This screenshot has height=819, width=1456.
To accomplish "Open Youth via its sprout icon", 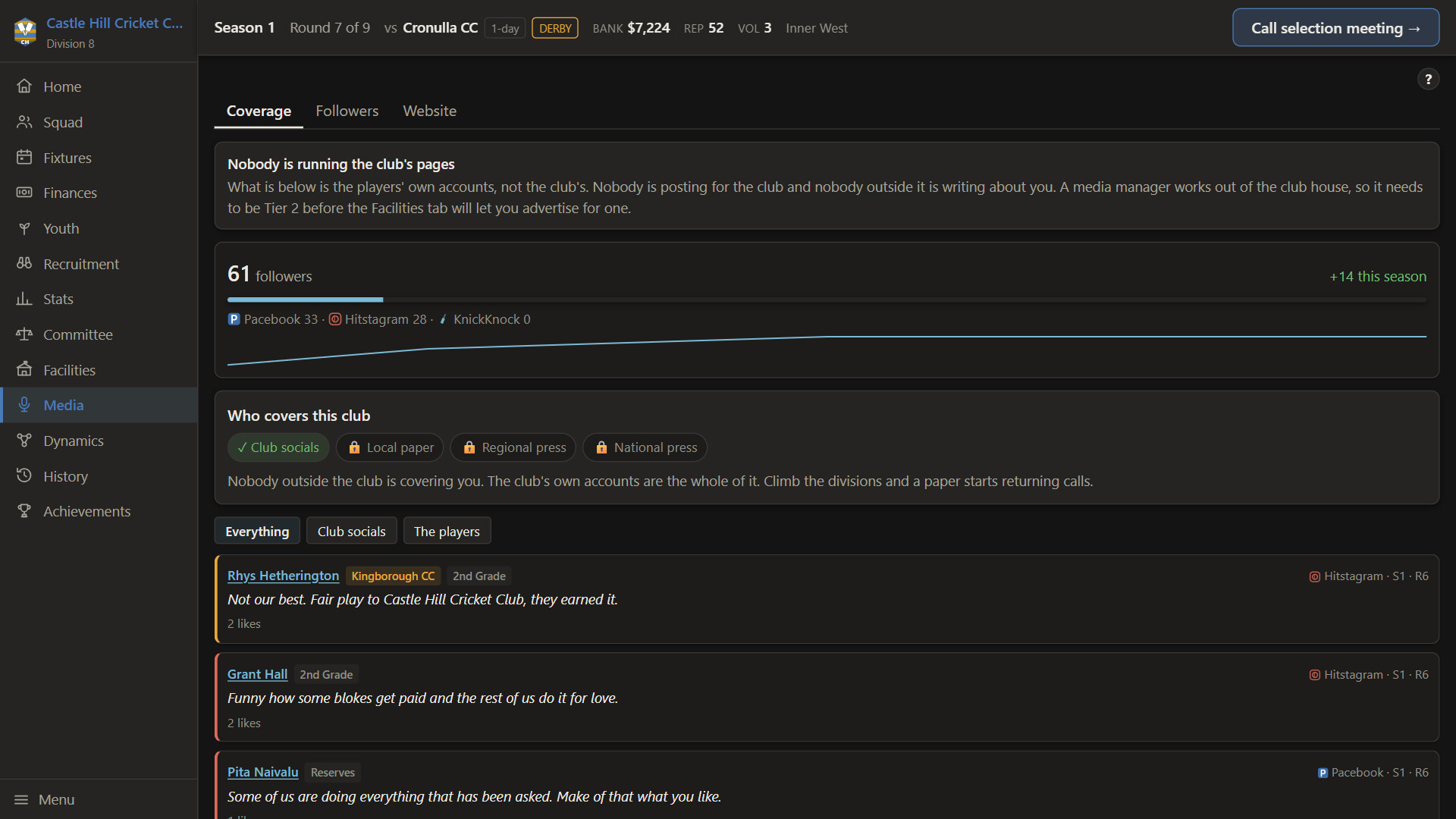I will (x=24, y=228).
